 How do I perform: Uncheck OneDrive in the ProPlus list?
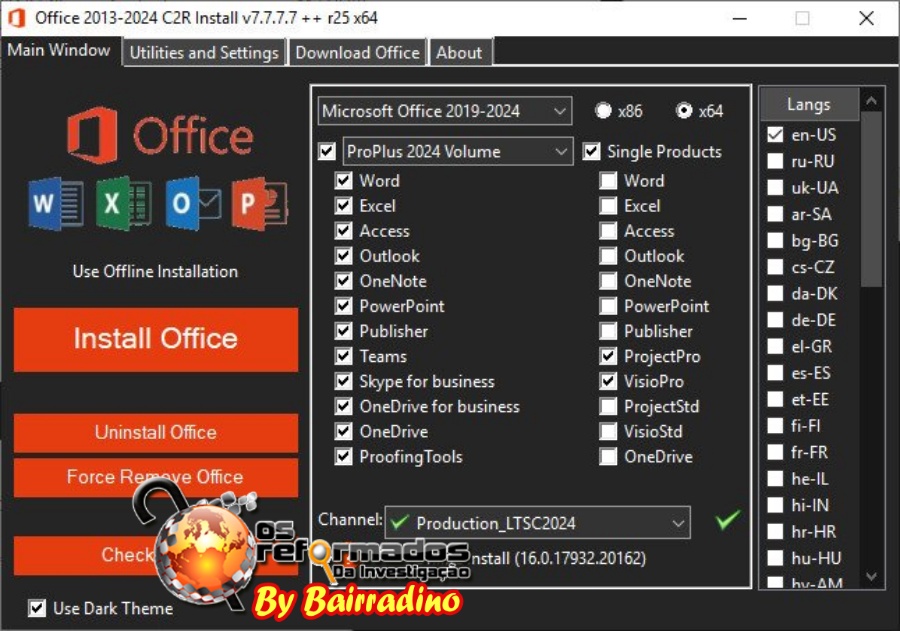tap(343, 432)
